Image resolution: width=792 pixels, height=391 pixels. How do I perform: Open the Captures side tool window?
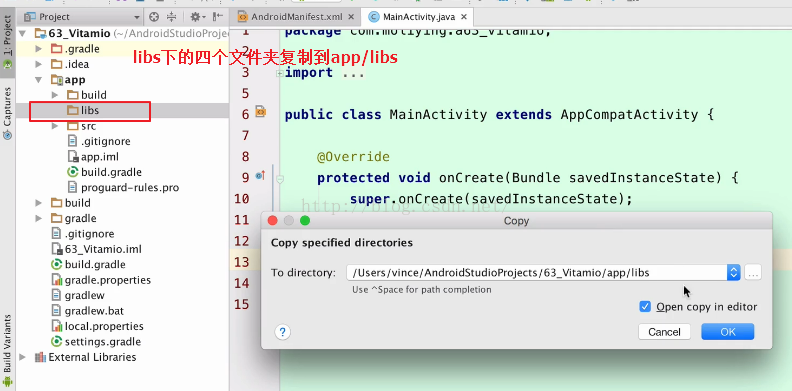[x=7, y=114]
